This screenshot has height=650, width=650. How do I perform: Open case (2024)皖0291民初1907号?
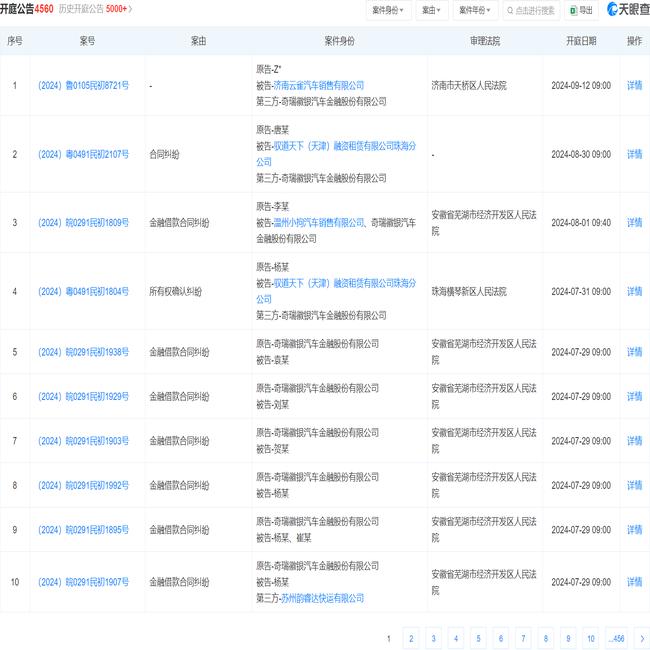[83, 582]
